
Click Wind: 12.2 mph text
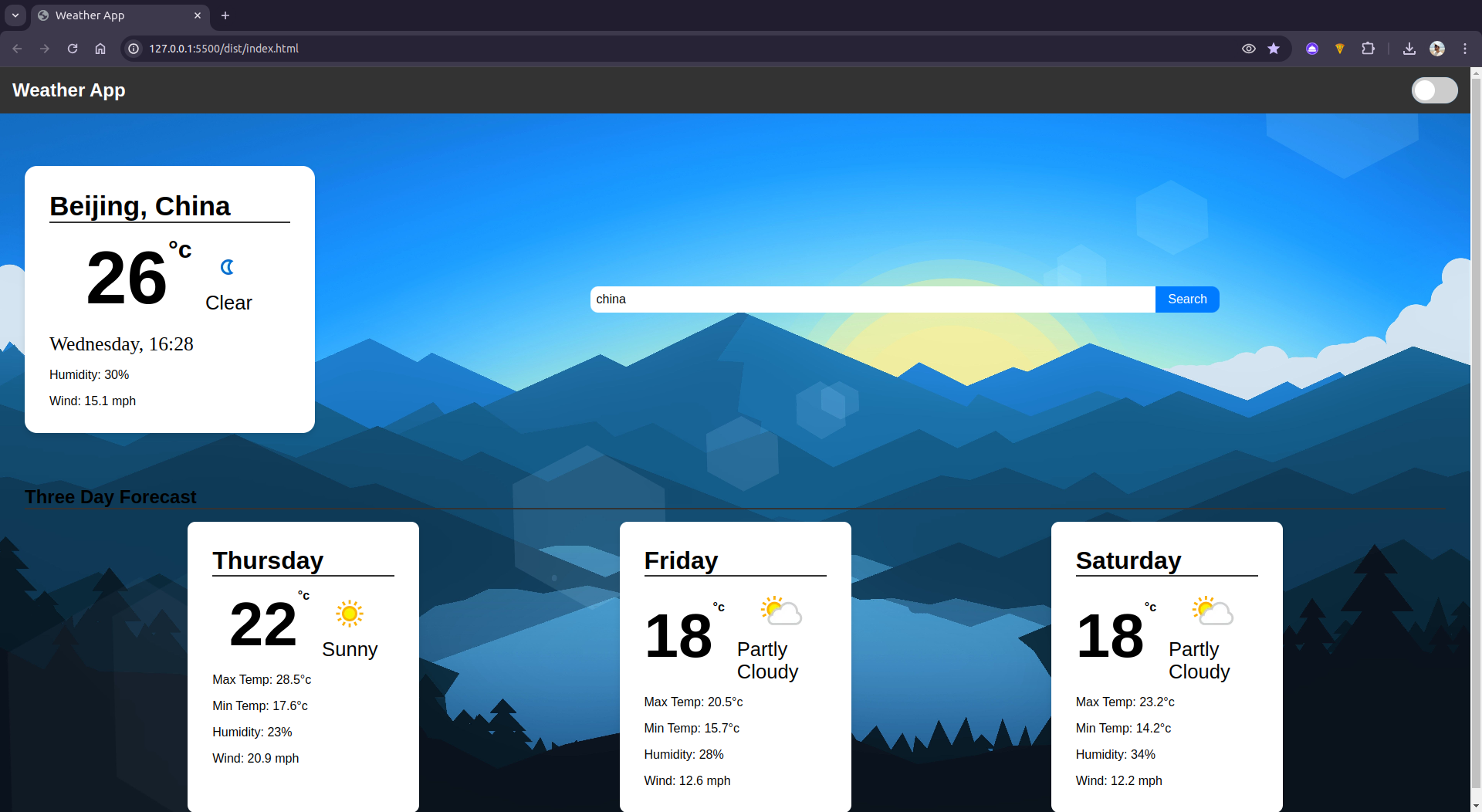(1118, 780)
